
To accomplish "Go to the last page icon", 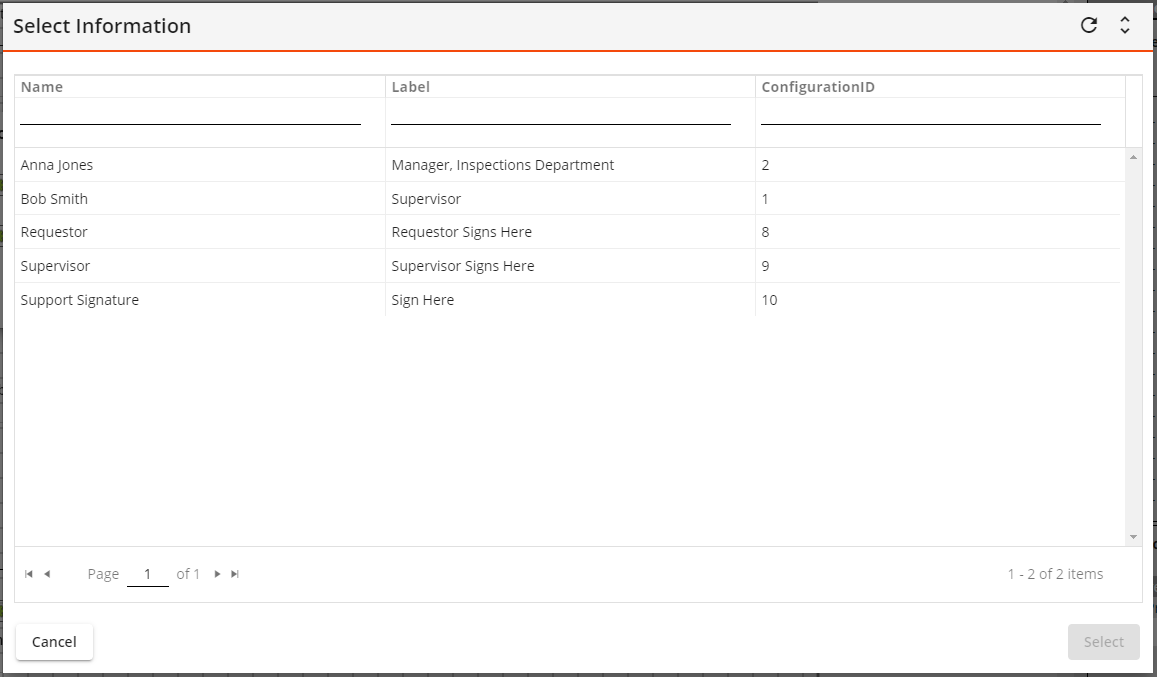I will click(x=235, y=574).
